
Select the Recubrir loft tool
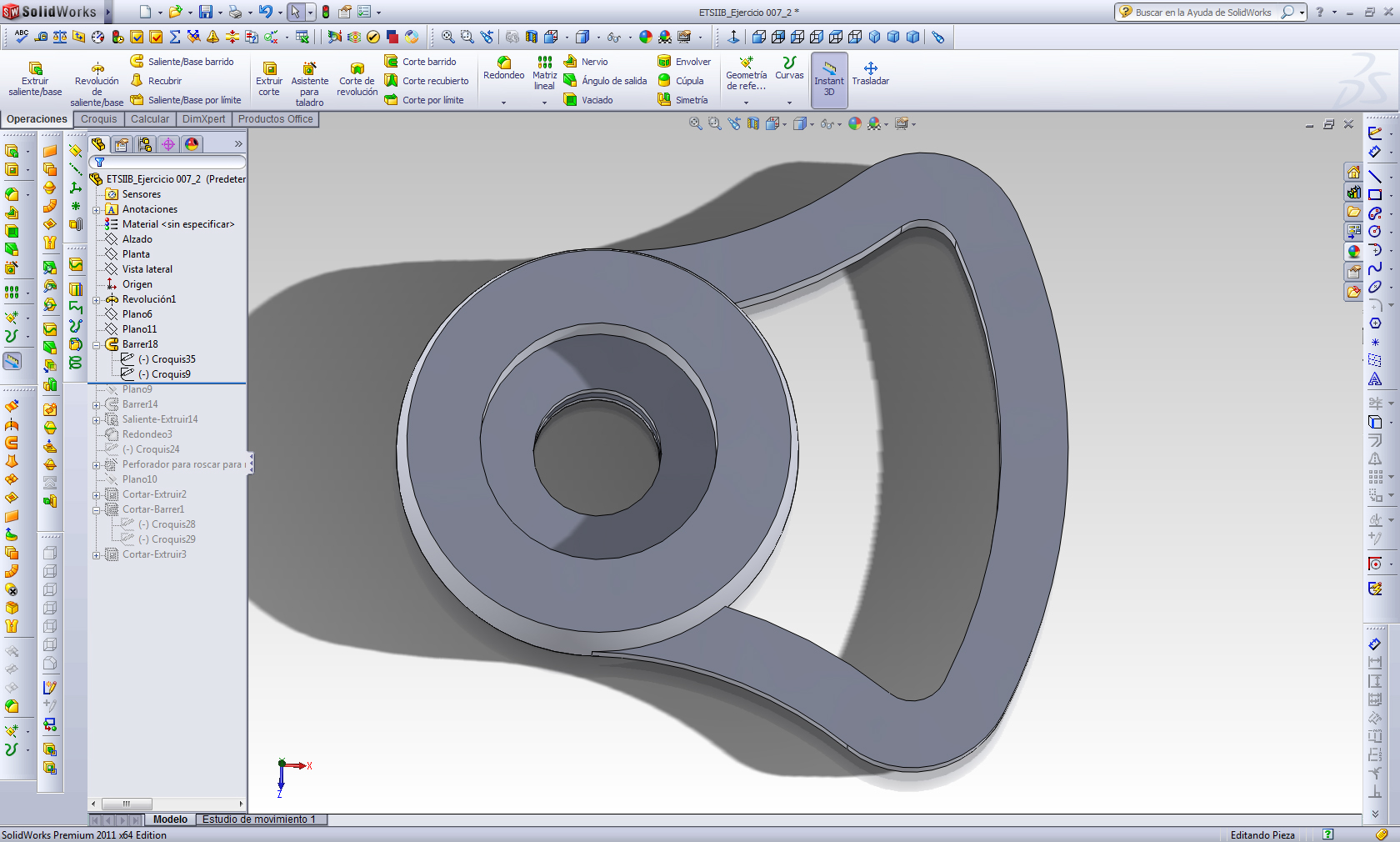(156, 81)
